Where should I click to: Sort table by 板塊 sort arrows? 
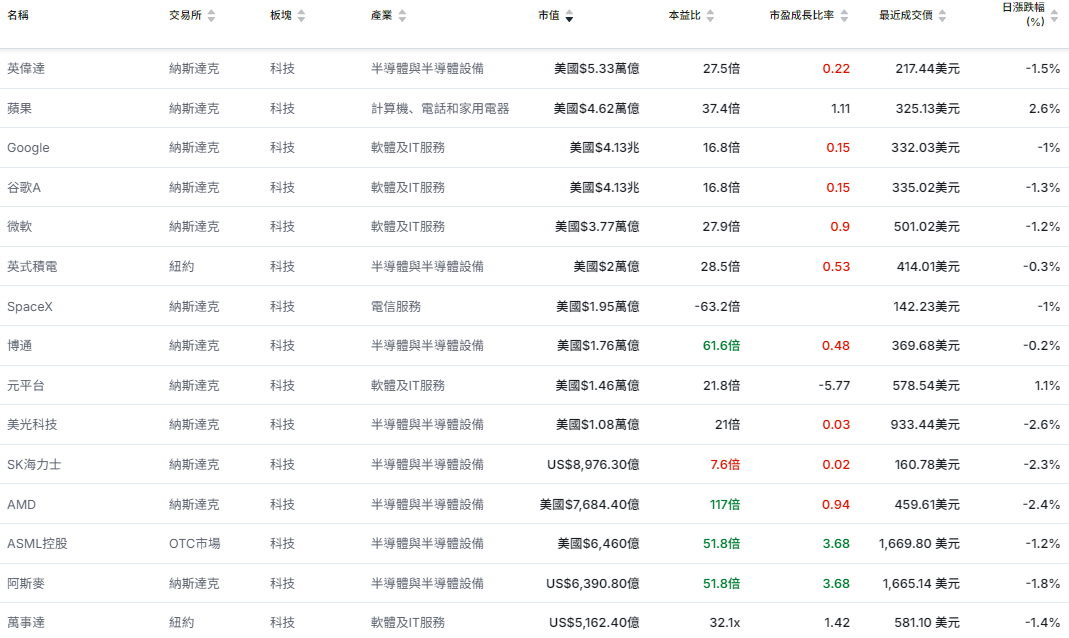click(x=301, y=16)
